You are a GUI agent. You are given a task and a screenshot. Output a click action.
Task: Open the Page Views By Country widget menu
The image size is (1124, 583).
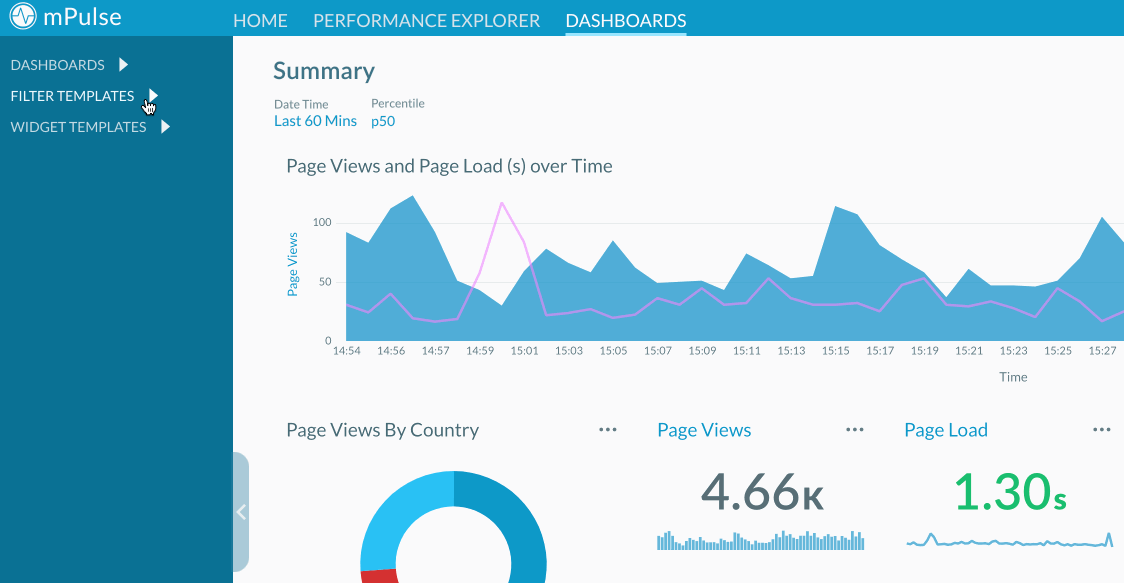point(607,429)
